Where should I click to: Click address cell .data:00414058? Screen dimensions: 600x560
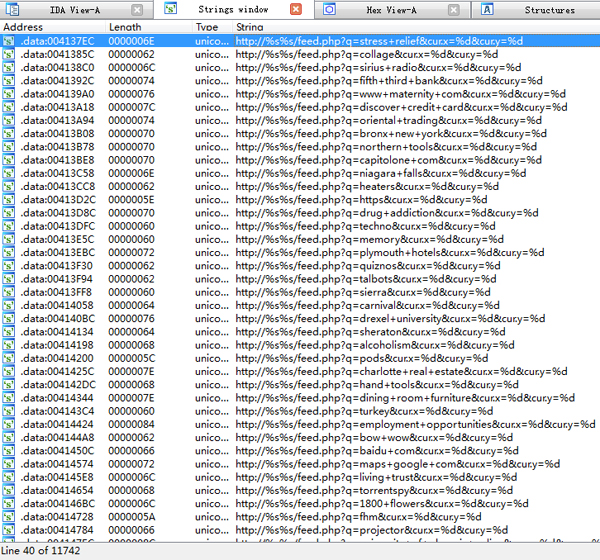(57, 306)
